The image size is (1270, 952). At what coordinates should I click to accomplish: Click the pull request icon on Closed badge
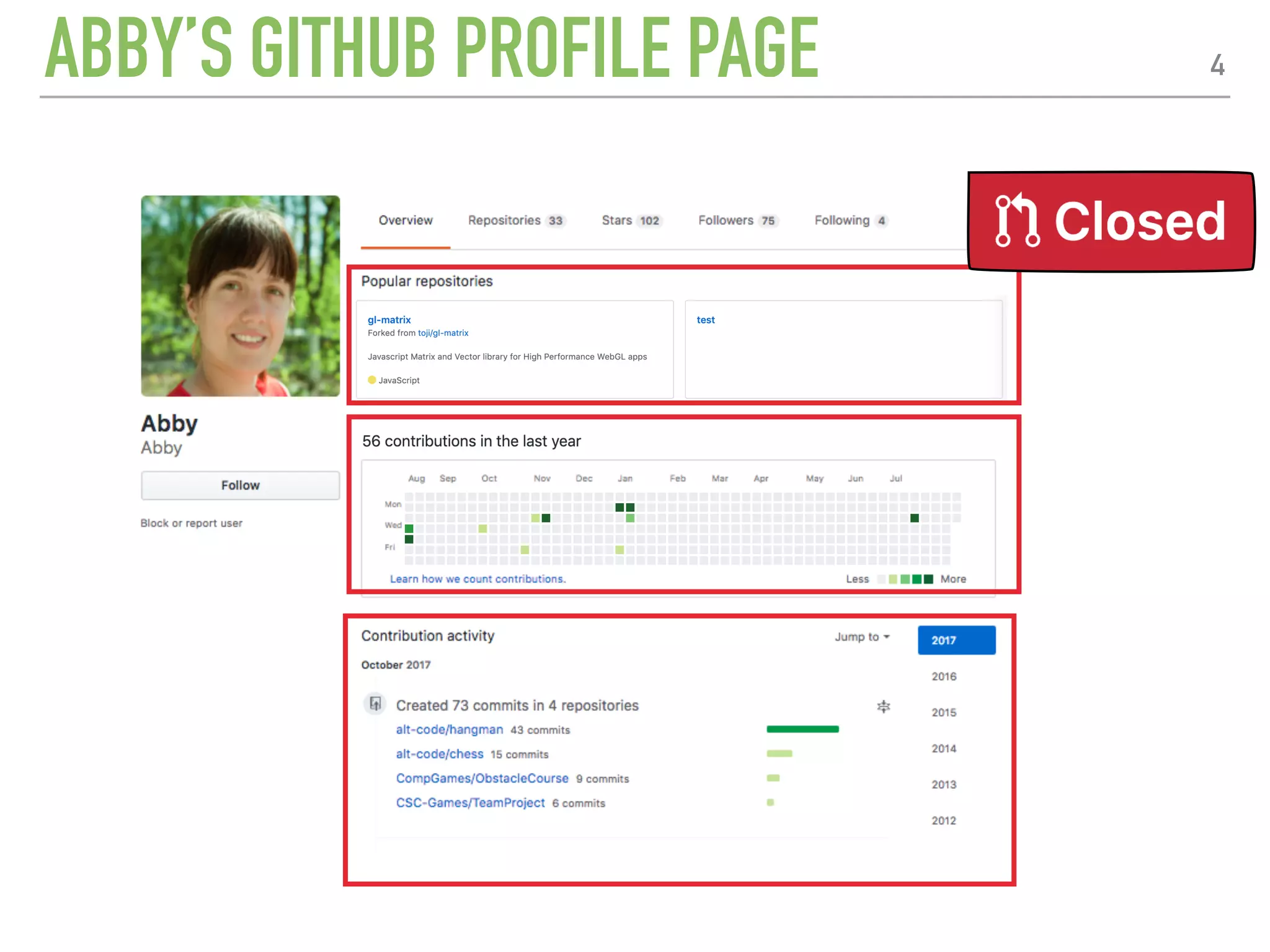(1017, 221)
